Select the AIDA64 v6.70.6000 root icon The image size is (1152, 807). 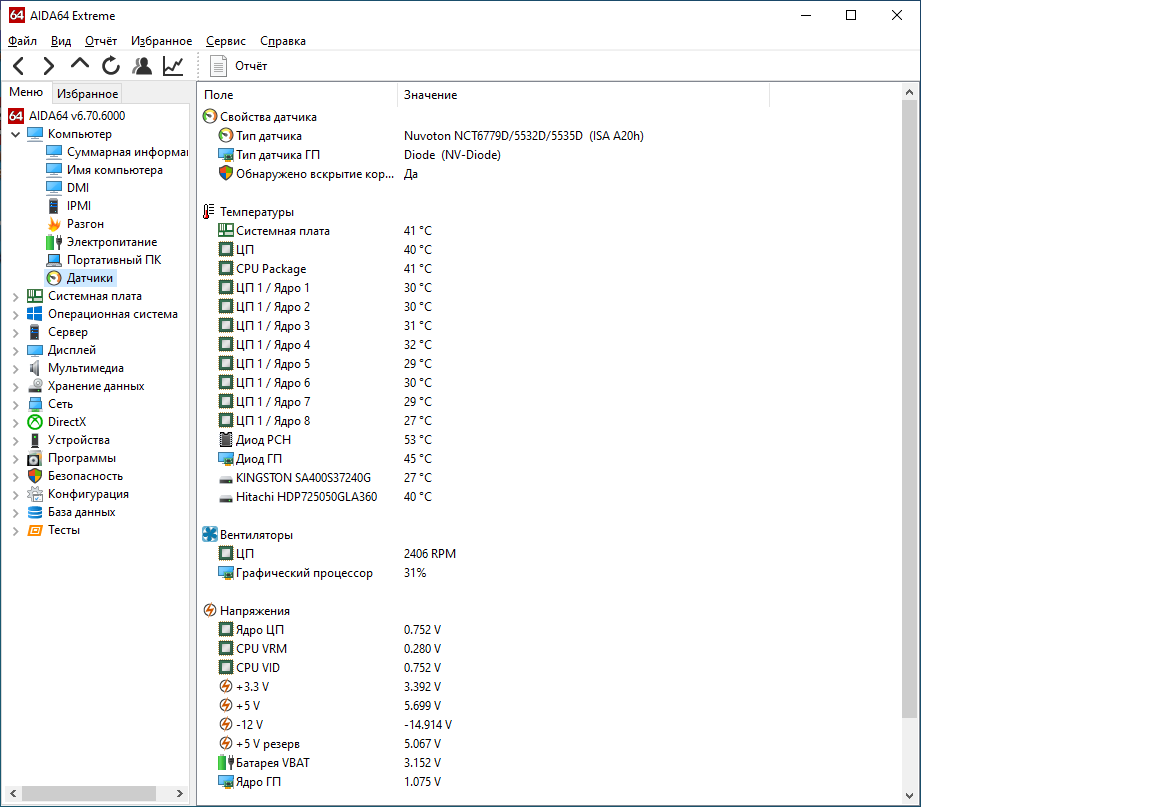16,115
